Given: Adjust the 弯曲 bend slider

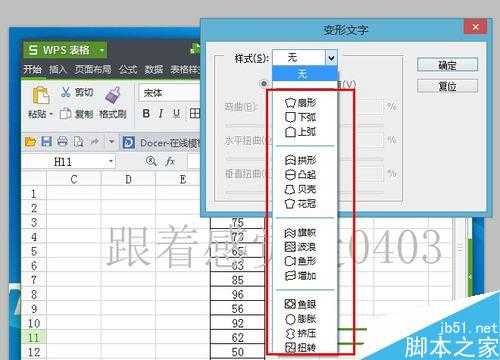Looking at the screenshot, I should (304, 125).
